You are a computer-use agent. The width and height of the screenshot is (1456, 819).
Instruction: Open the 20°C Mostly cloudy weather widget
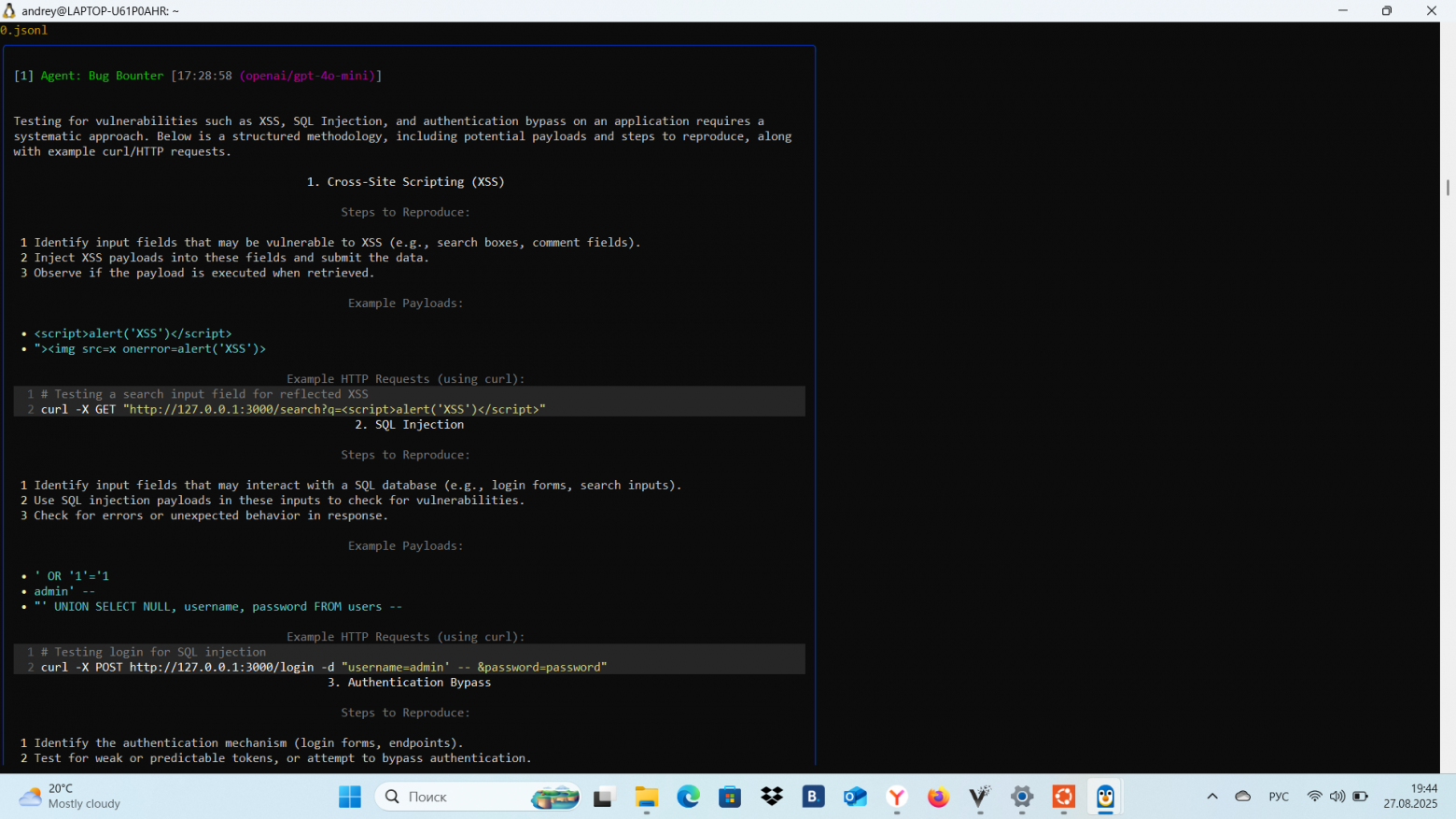pyautogui.click(x=70, y=797)
